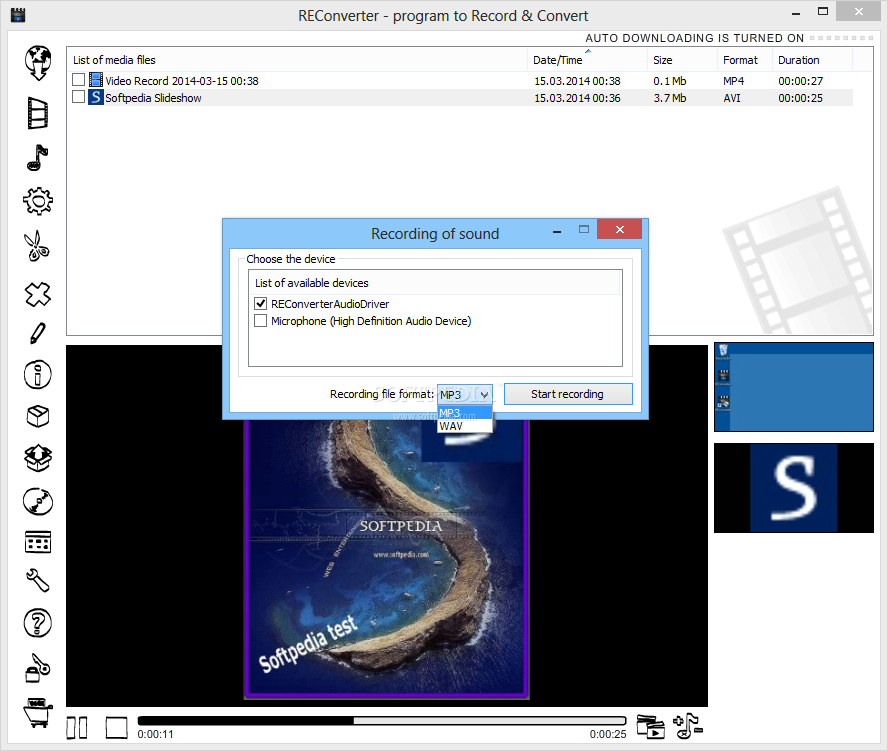Open the wrench settings tool icon
Image resolution: width=888 pixels, height=751 pixels.
tap(37, 581)
